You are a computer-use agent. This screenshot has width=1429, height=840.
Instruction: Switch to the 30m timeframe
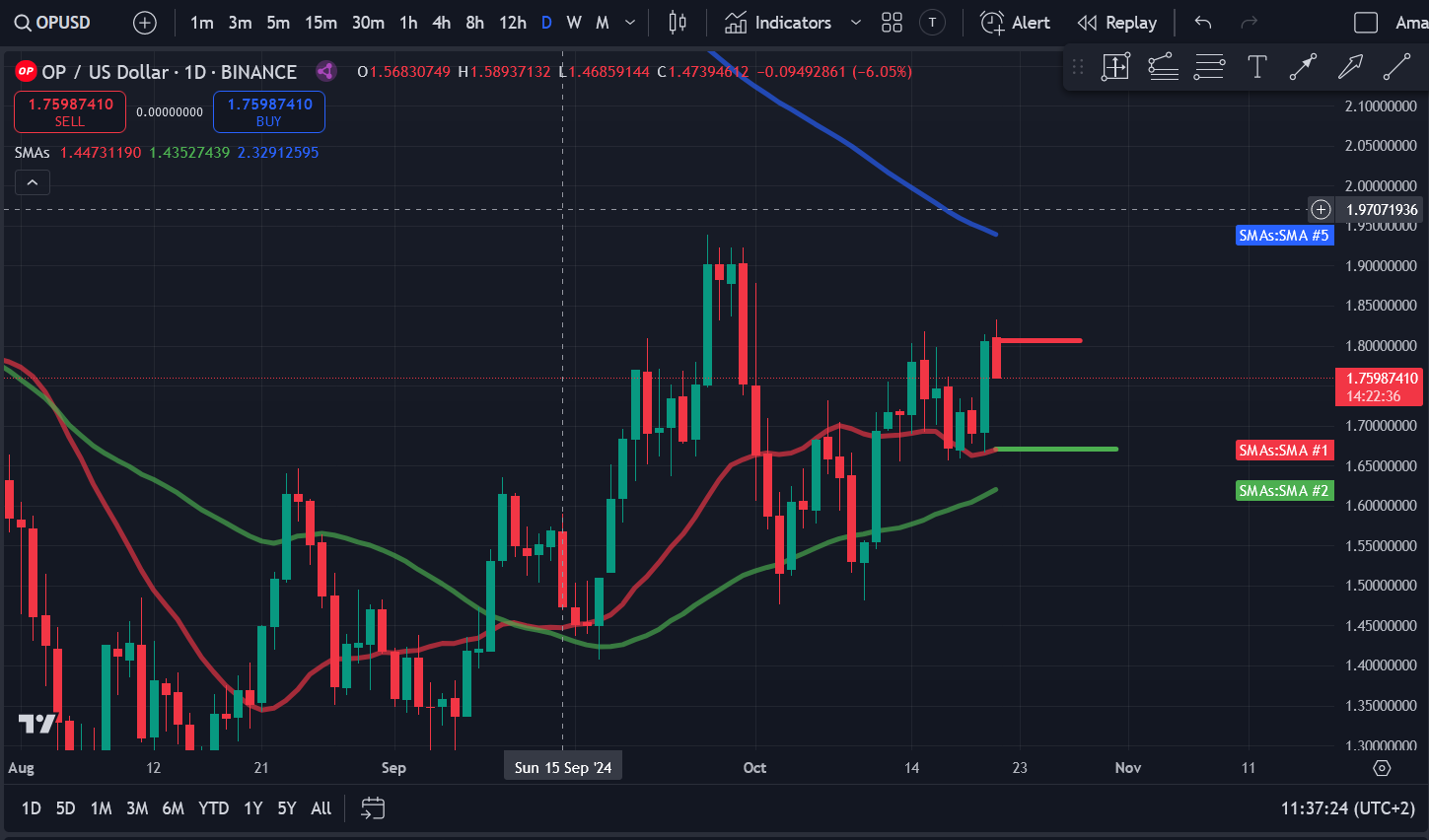pyautogui.click(x=368, y=22)
